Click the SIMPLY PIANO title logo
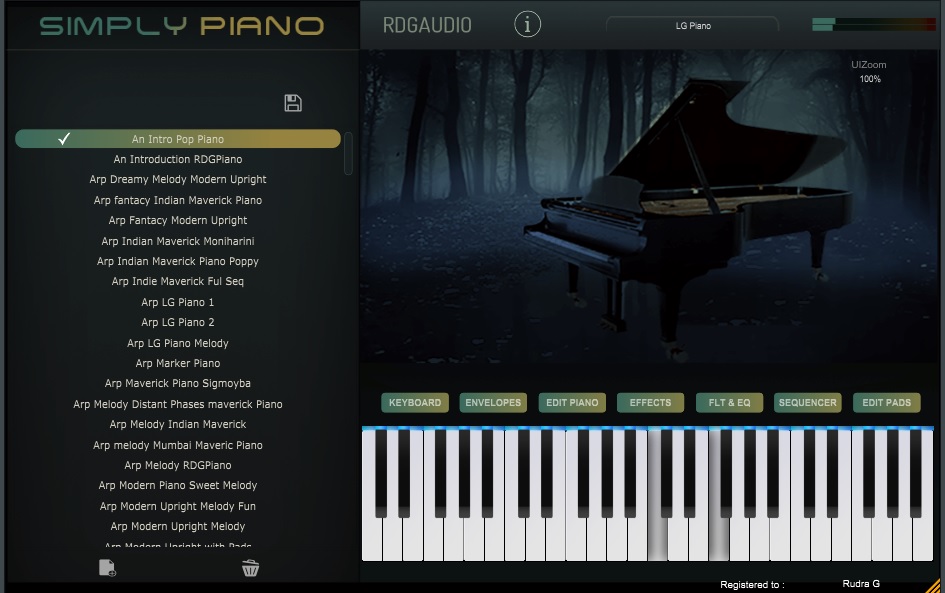 click(x=182, y=26)
